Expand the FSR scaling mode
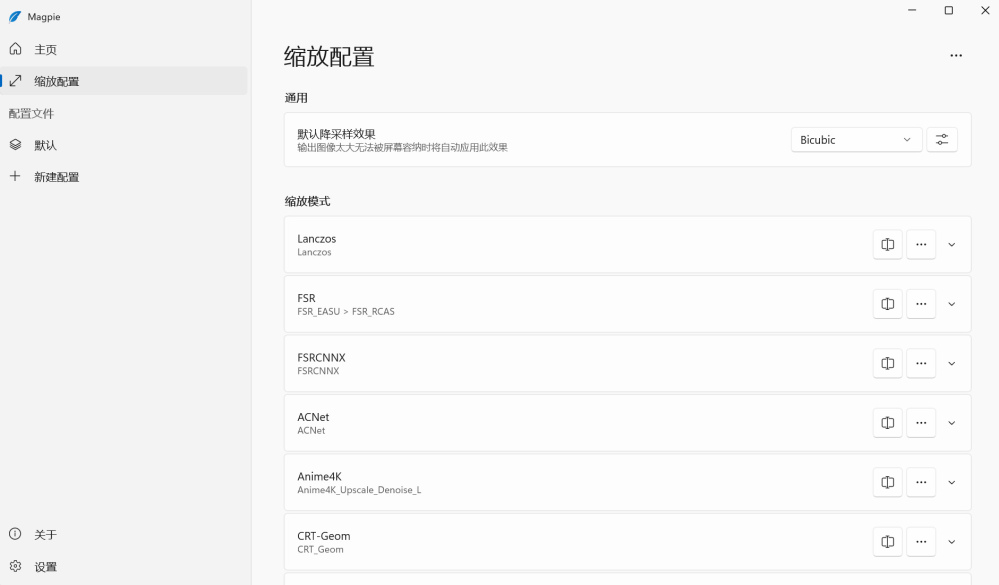 (x=951, y=304)
